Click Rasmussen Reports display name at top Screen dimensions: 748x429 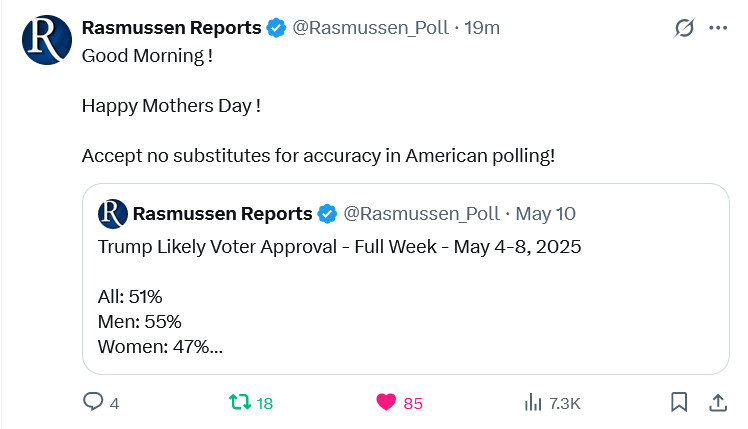click(x=171, y=28)
